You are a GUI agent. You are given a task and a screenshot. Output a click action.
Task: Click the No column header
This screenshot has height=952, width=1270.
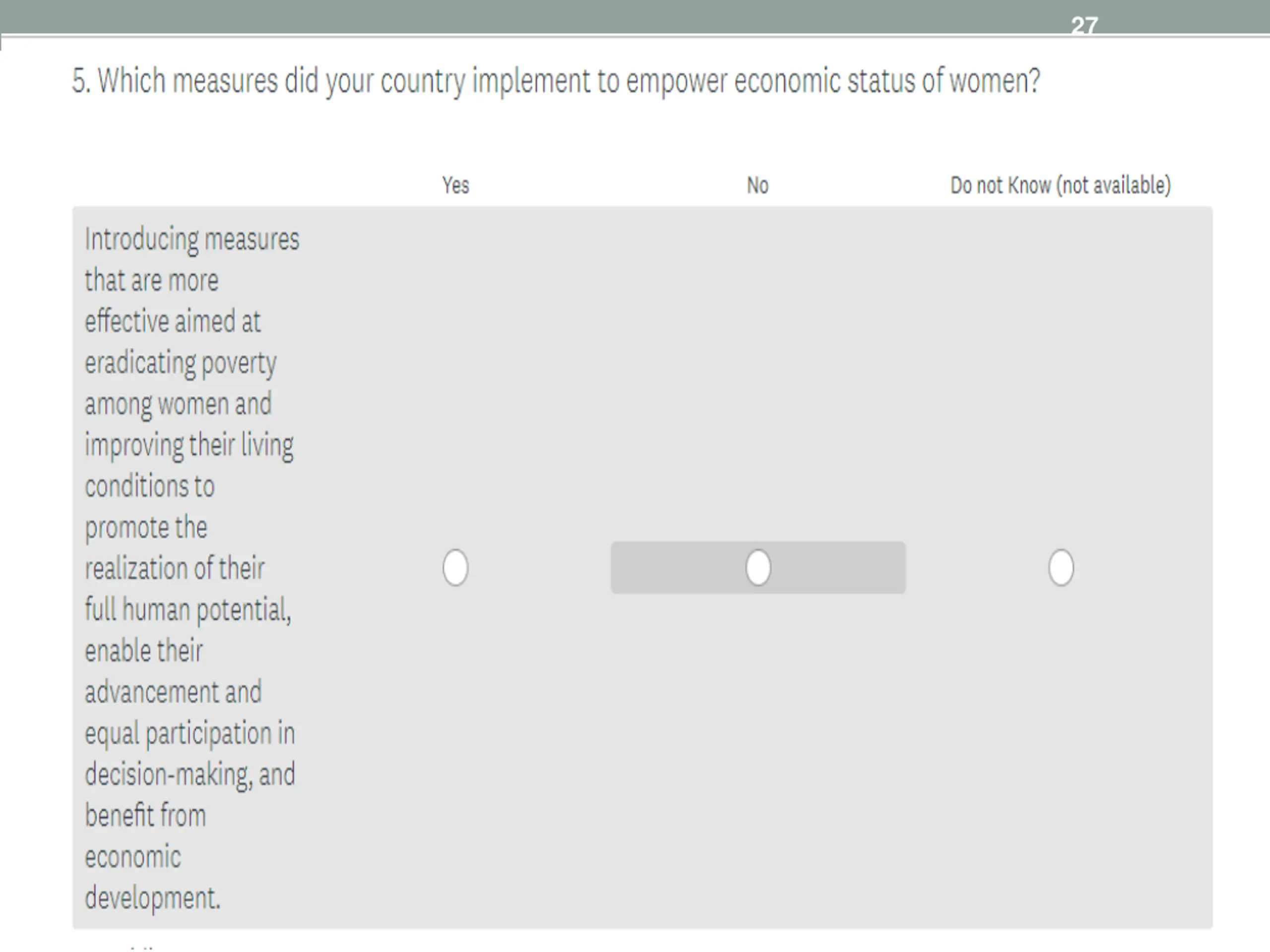point(758,185)
